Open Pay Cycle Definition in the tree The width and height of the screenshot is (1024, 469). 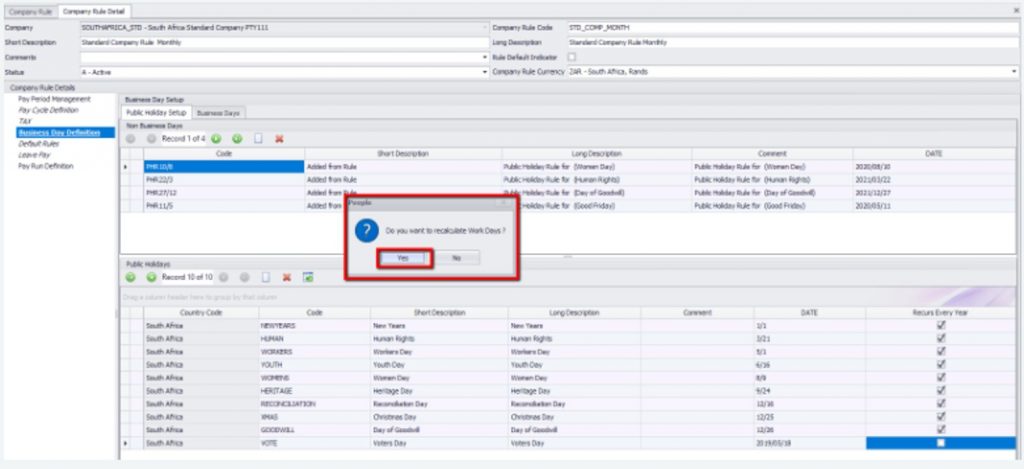click(x=48, y=110)
